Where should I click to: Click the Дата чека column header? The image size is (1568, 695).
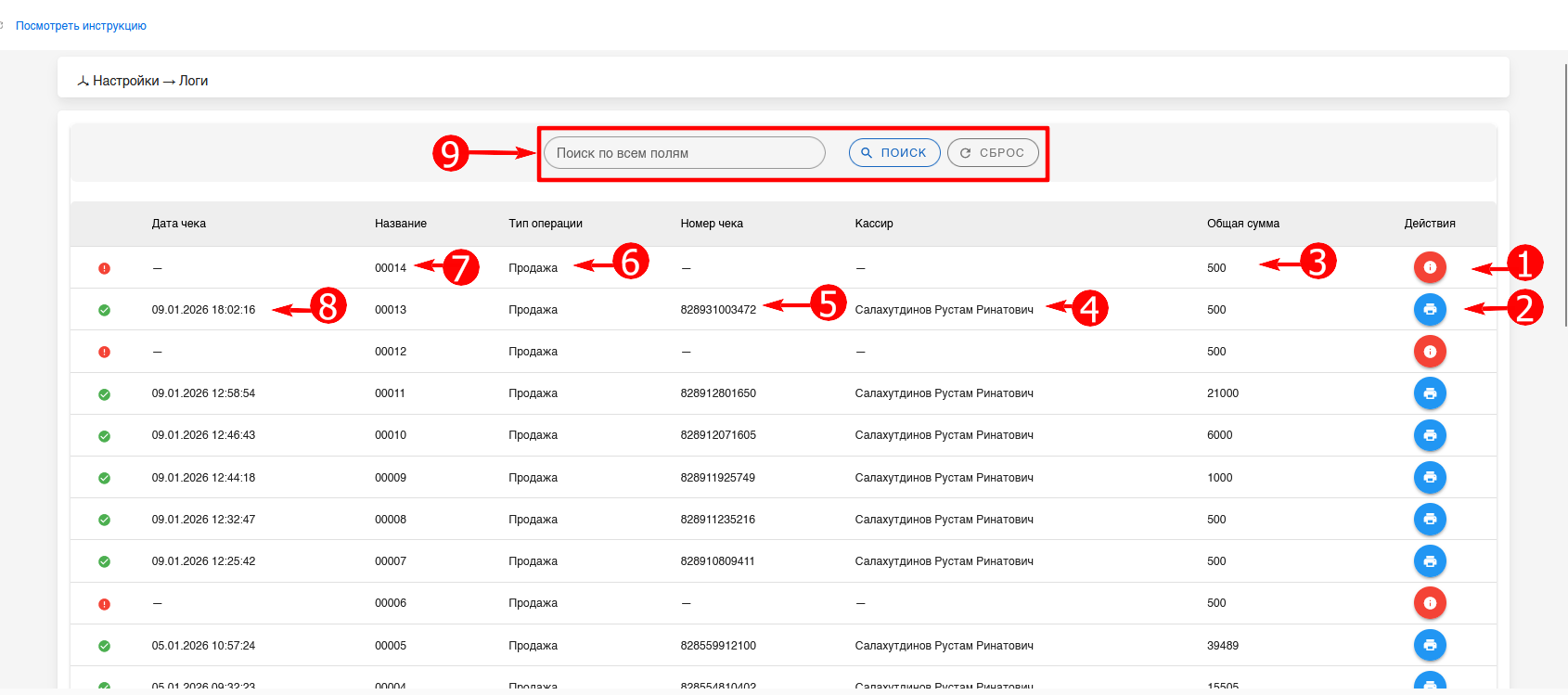tap(179, 224)
